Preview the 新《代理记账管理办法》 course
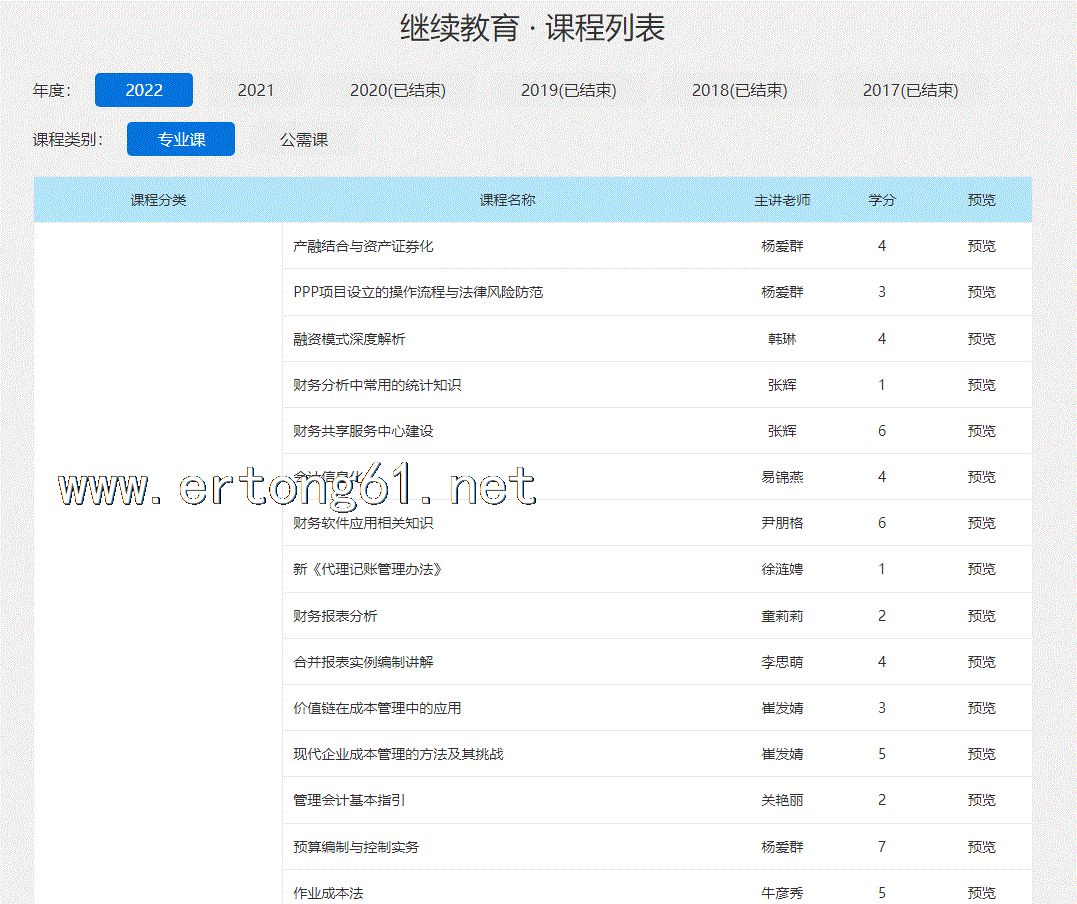Image resolution: width=1077 pixels, height=904 pixels. pos(981,569)
